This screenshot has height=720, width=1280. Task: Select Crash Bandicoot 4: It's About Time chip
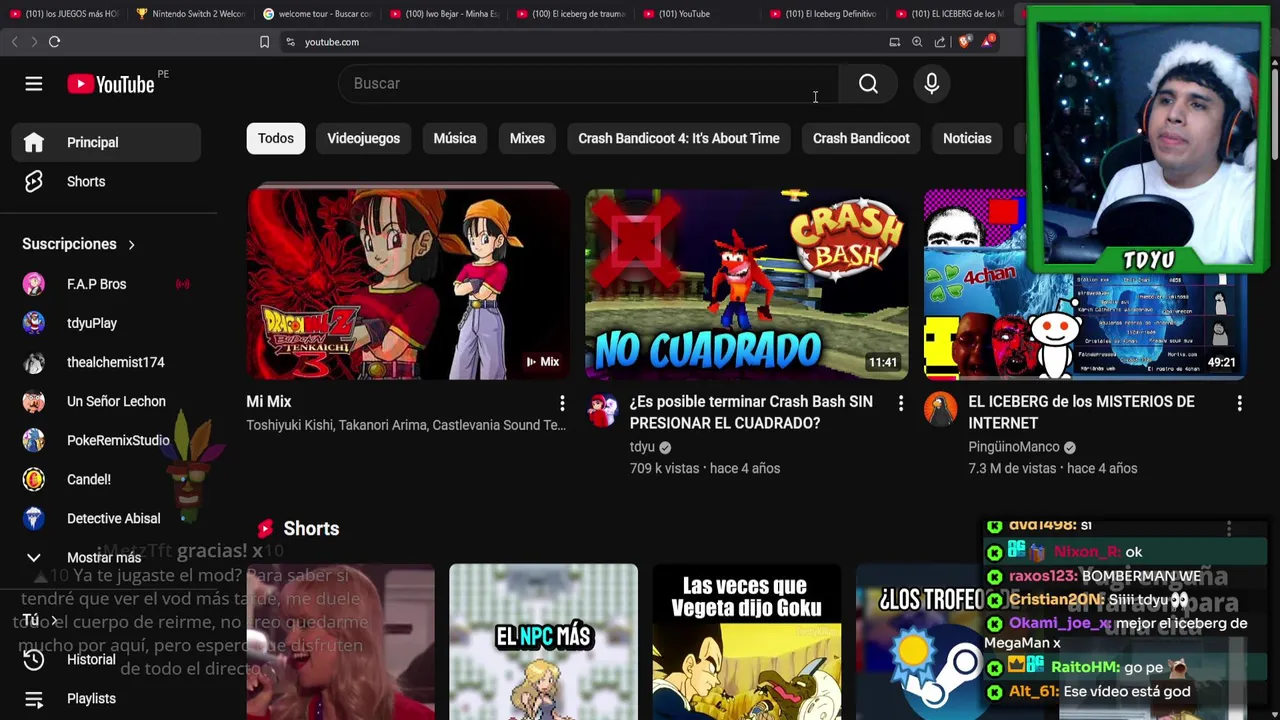678,138
